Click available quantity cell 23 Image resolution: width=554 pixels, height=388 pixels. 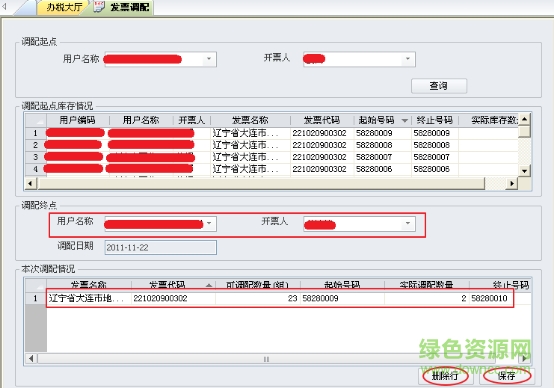[x=258, y=298]
